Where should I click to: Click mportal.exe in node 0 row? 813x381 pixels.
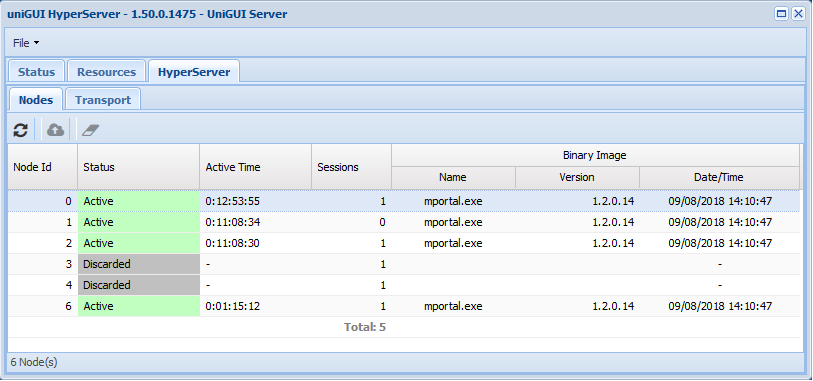pyautogui.click(x=453, y=201)
